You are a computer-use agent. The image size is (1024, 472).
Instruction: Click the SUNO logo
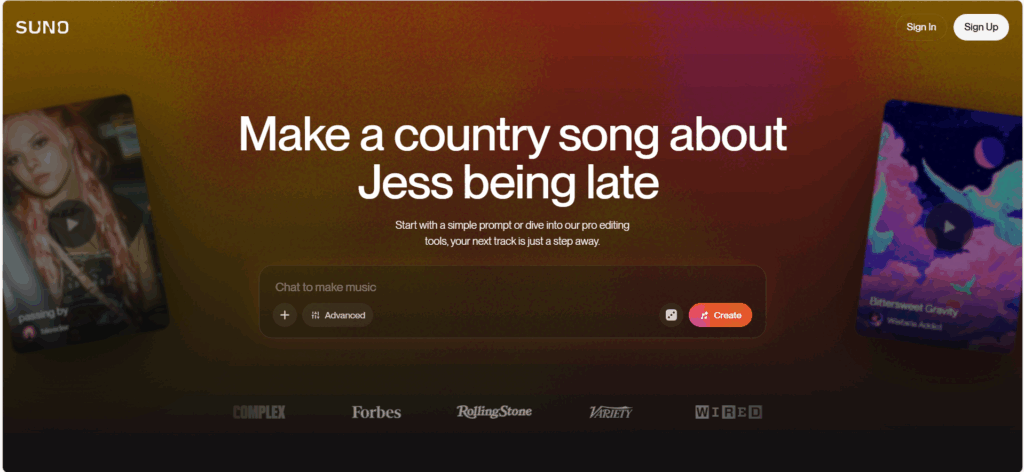42,27
